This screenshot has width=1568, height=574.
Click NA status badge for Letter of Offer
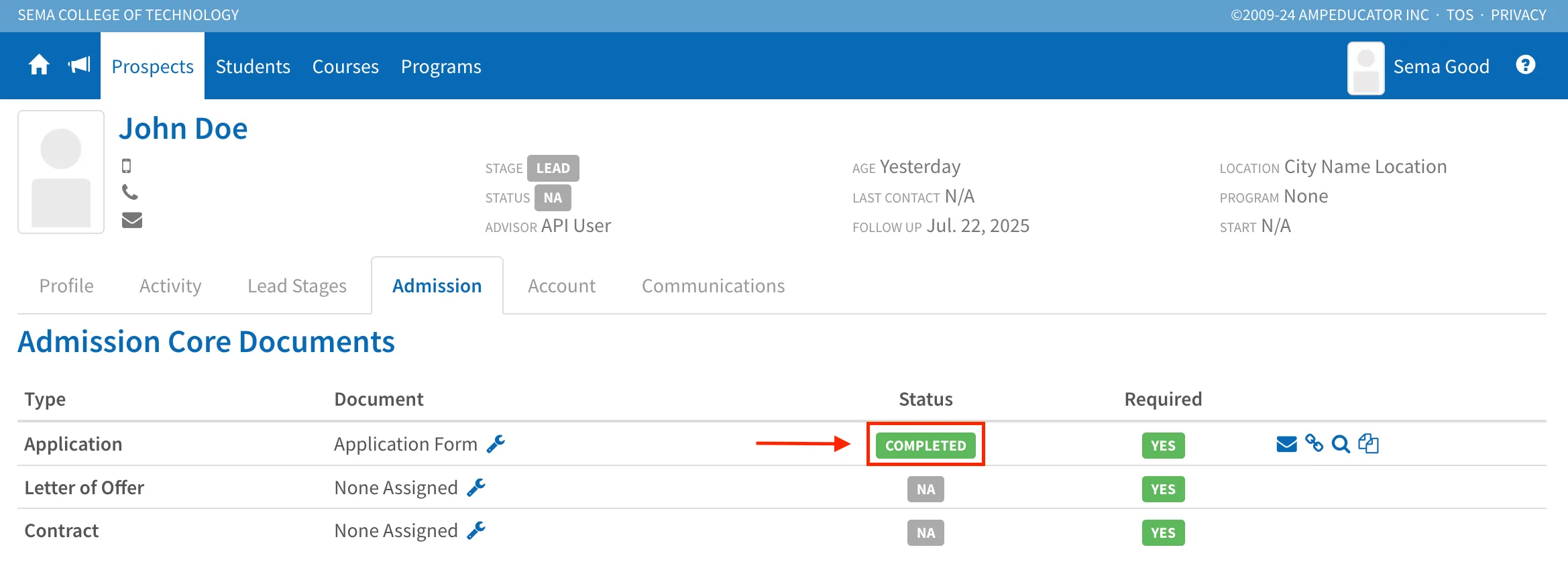click(x=926, y=489)
